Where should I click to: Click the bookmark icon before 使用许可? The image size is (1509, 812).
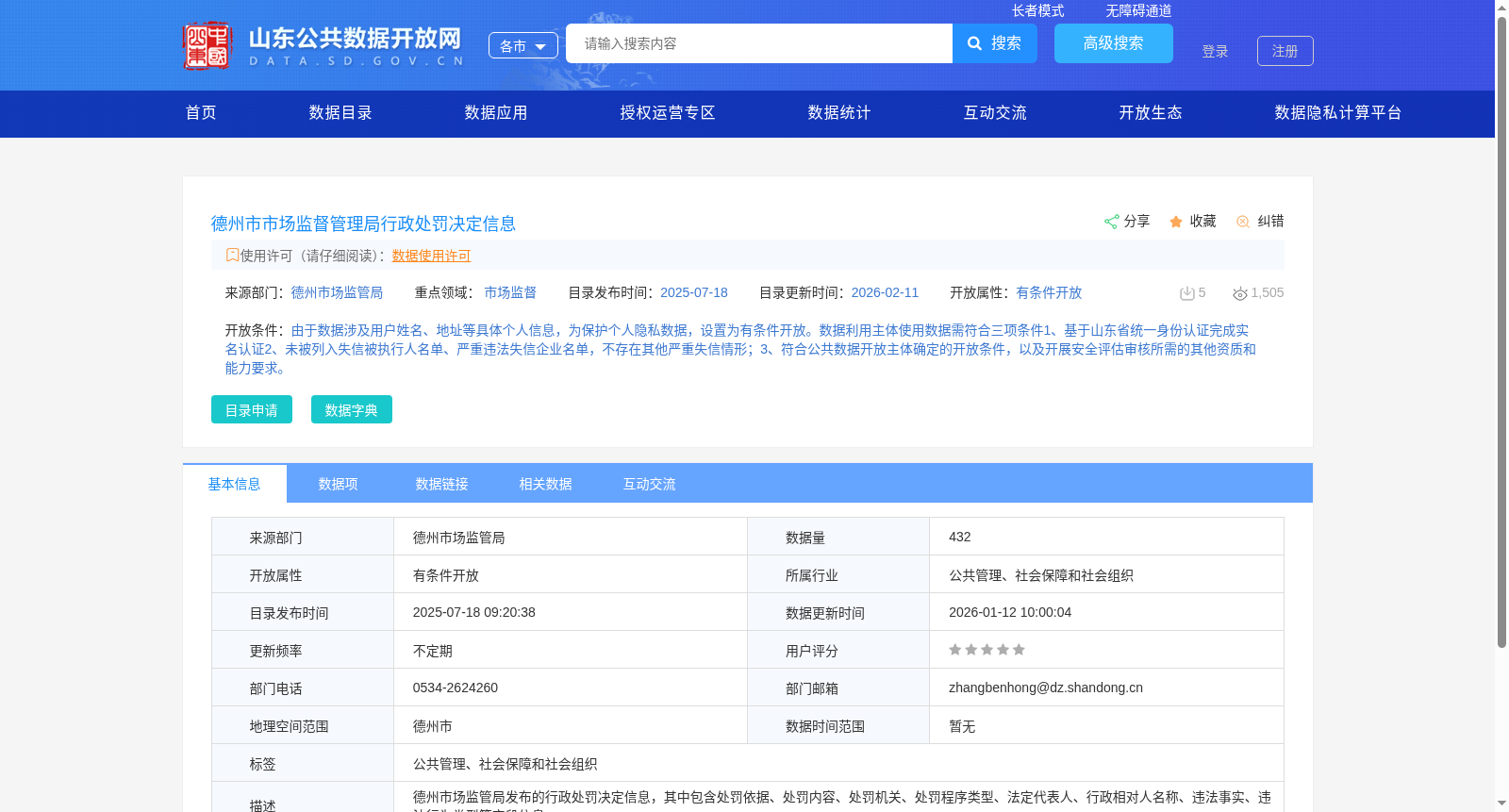pos(232,255)
